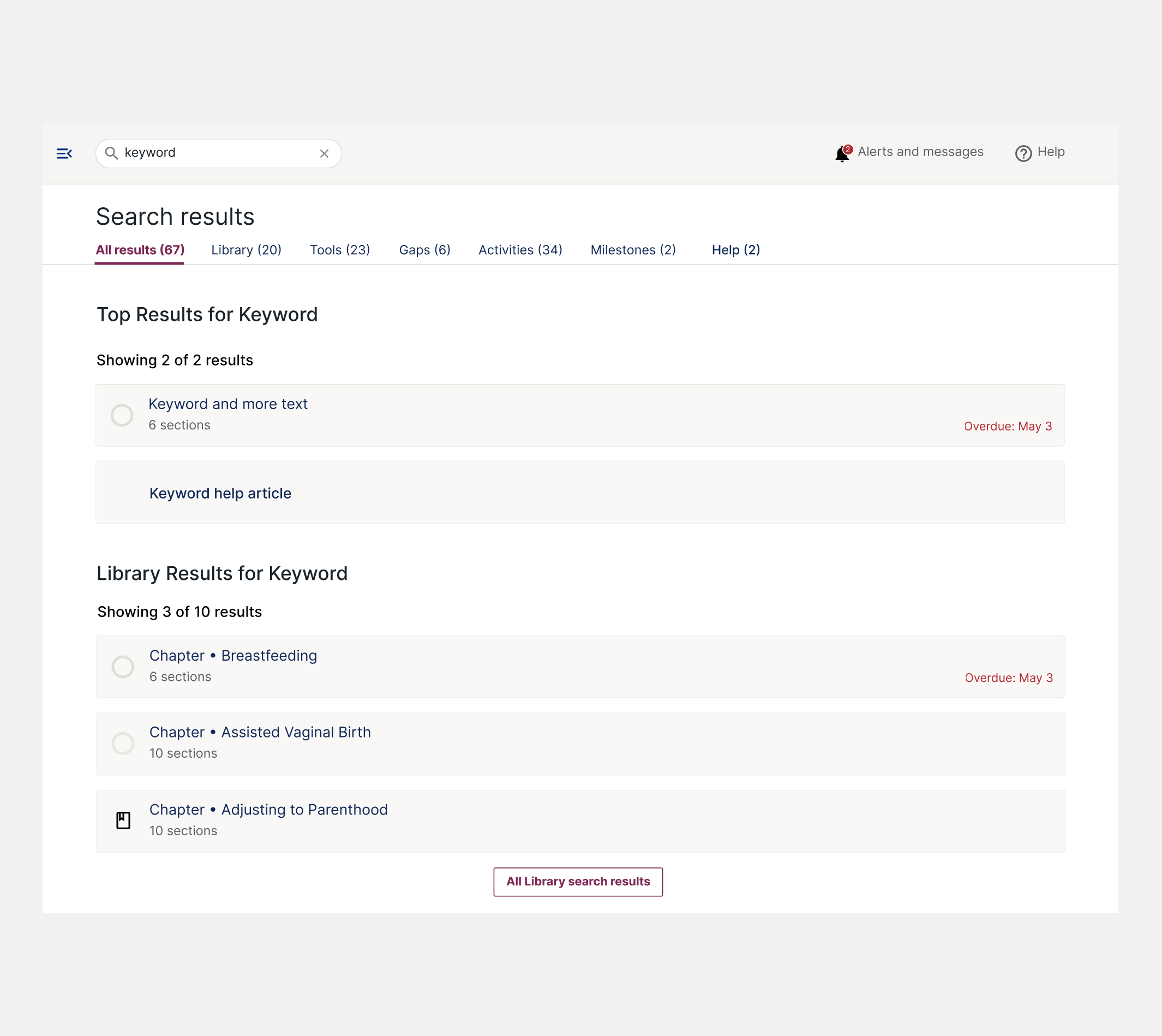Click the search magnifier icon
The width and height of the screenshot is (1162, 1036).
click(112, 154)
